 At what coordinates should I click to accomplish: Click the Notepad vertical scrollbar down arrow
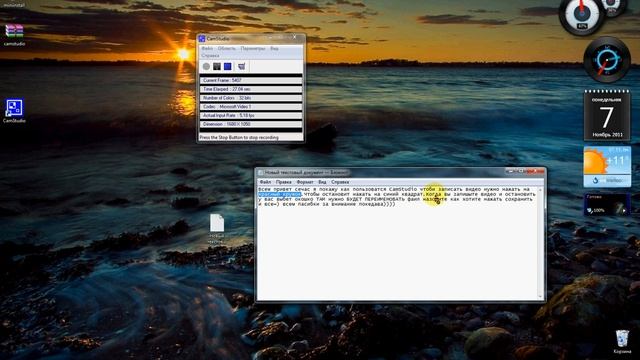coord(540,296)
